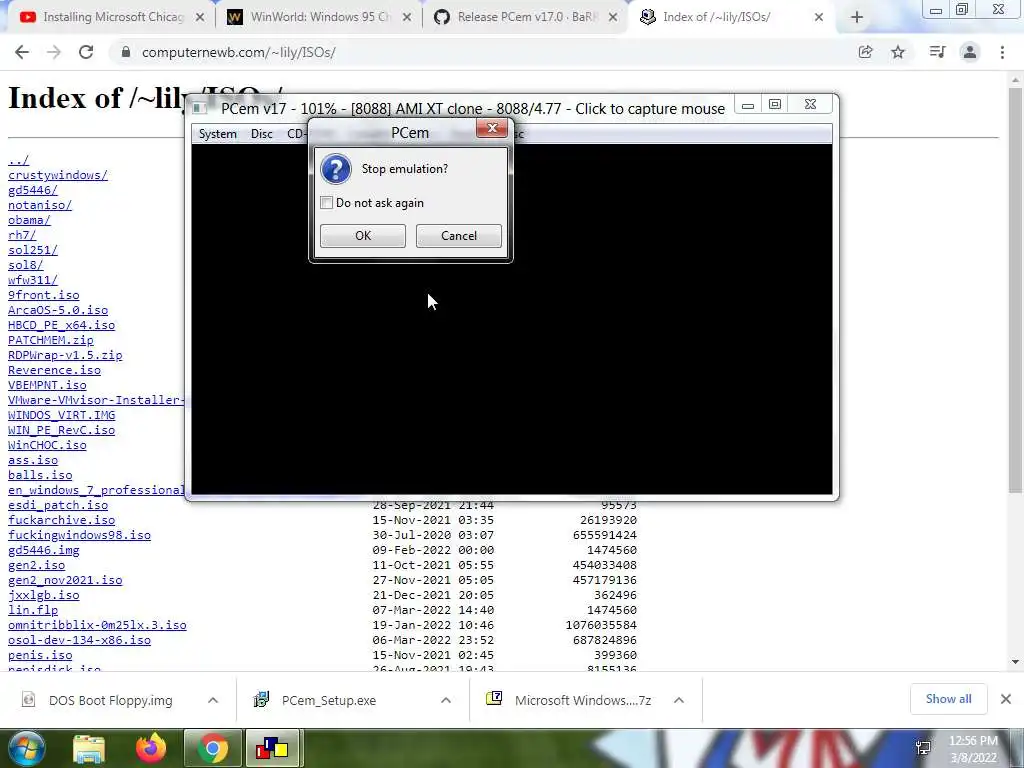The image size is (1024, 768).
Task: Open the Disc menu in PCem
Action: (262, 134)
